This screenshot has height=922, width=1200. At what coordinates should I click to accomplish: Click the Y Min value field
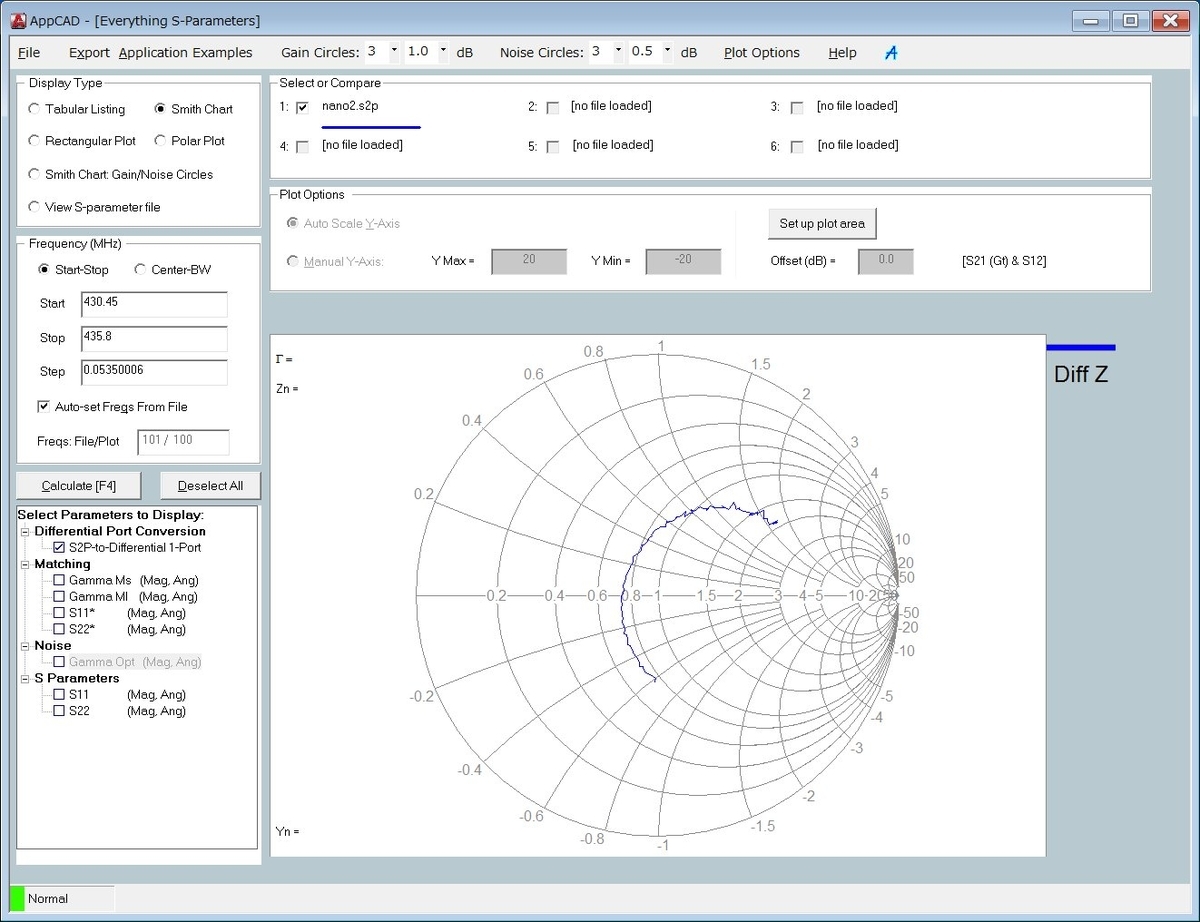[x=683, y=261]
